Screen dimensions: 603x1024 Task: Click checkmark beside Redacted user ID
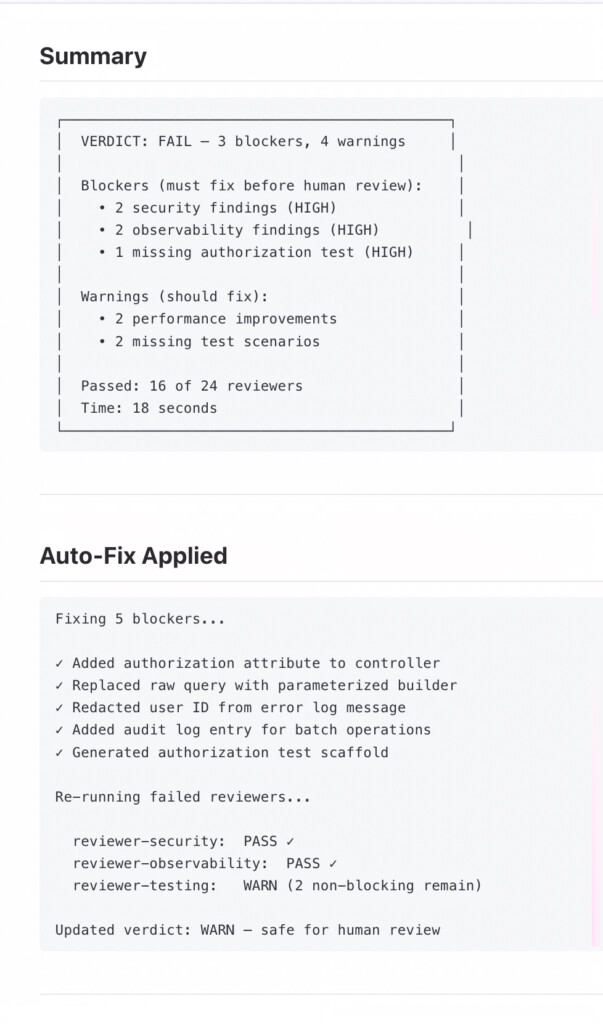[x=59, y=708]
